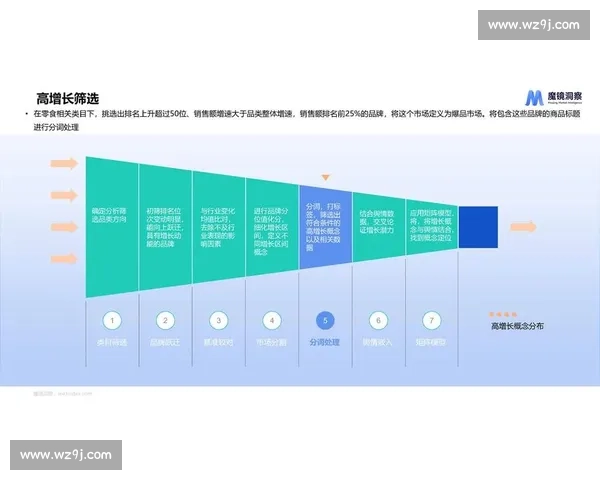Image resolution: width=600 pixels, height=480 pixels.
Task: Click the 市场分割 step label
Action: 271,342
